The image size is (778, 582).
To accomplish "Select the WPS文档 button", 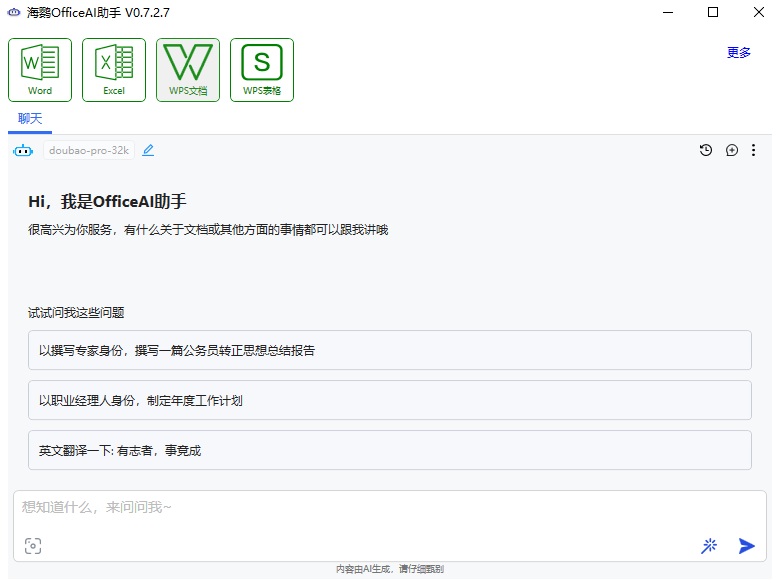I will click(x=188, y=70).
